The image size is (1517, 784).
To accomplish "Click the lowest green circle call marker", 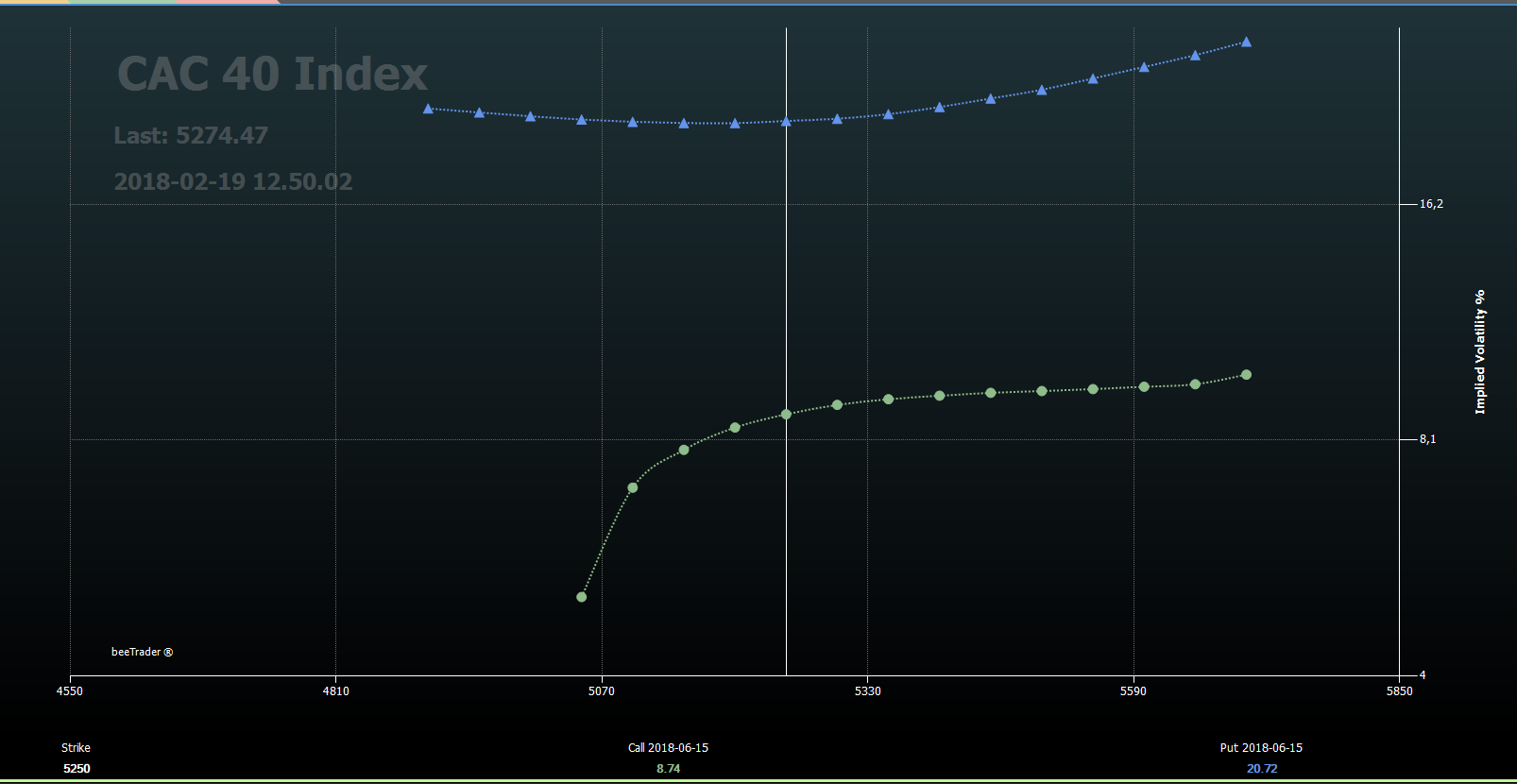I will click(582, 597).
